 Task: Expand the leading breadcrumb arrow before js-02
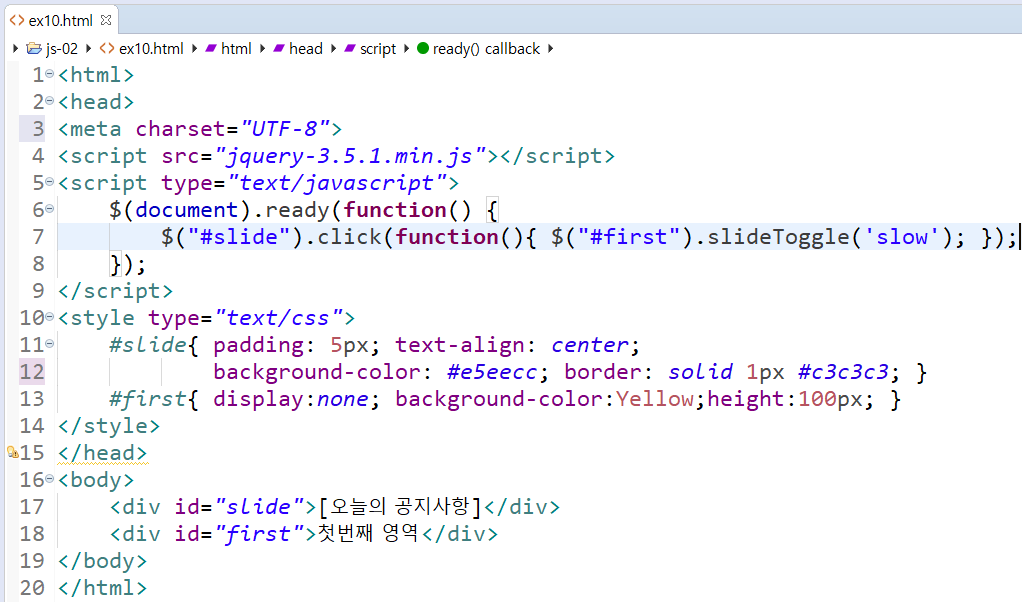[16, 49]
